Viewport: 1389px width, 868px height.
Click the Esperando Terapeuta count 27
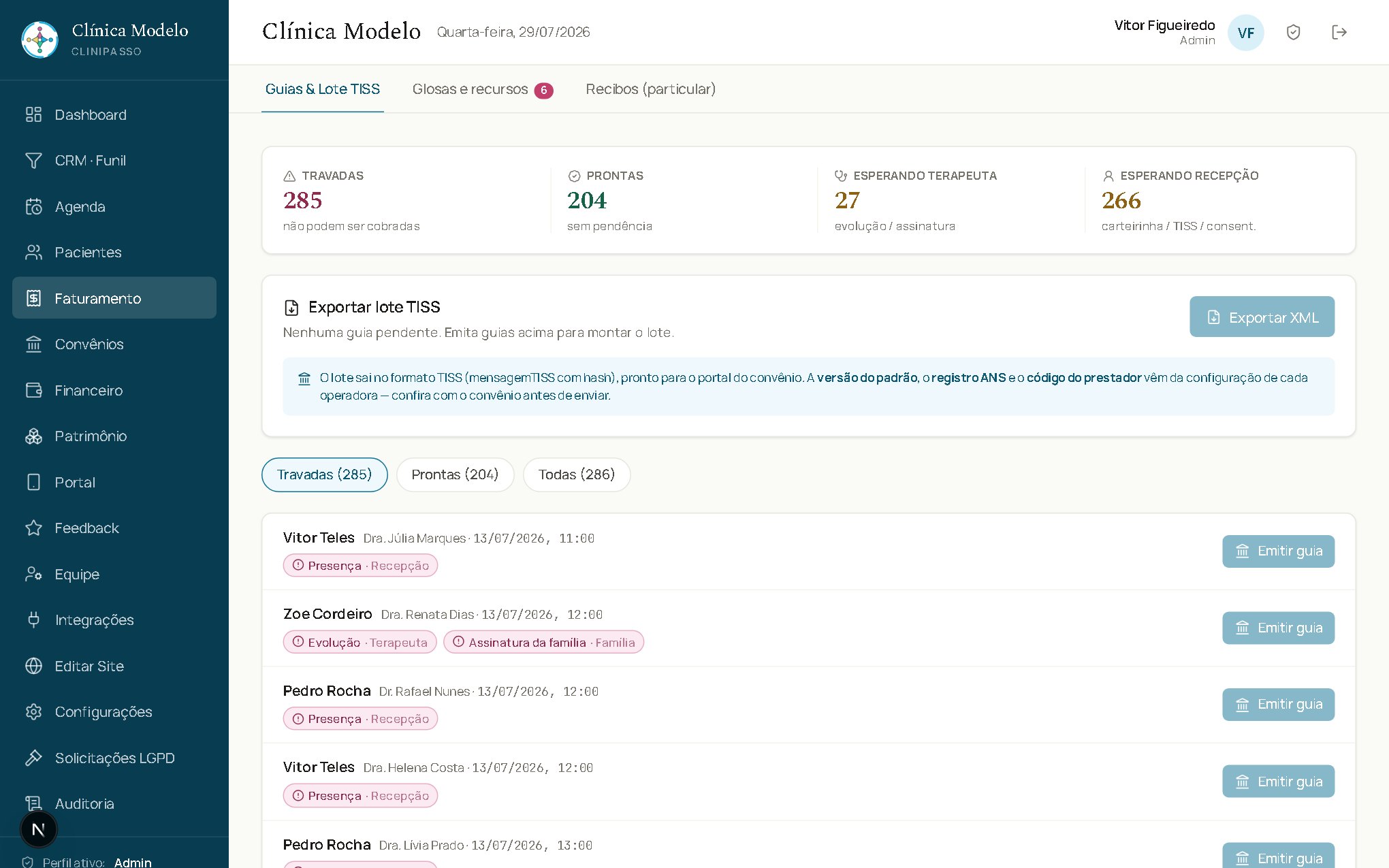tap(847, 200)
